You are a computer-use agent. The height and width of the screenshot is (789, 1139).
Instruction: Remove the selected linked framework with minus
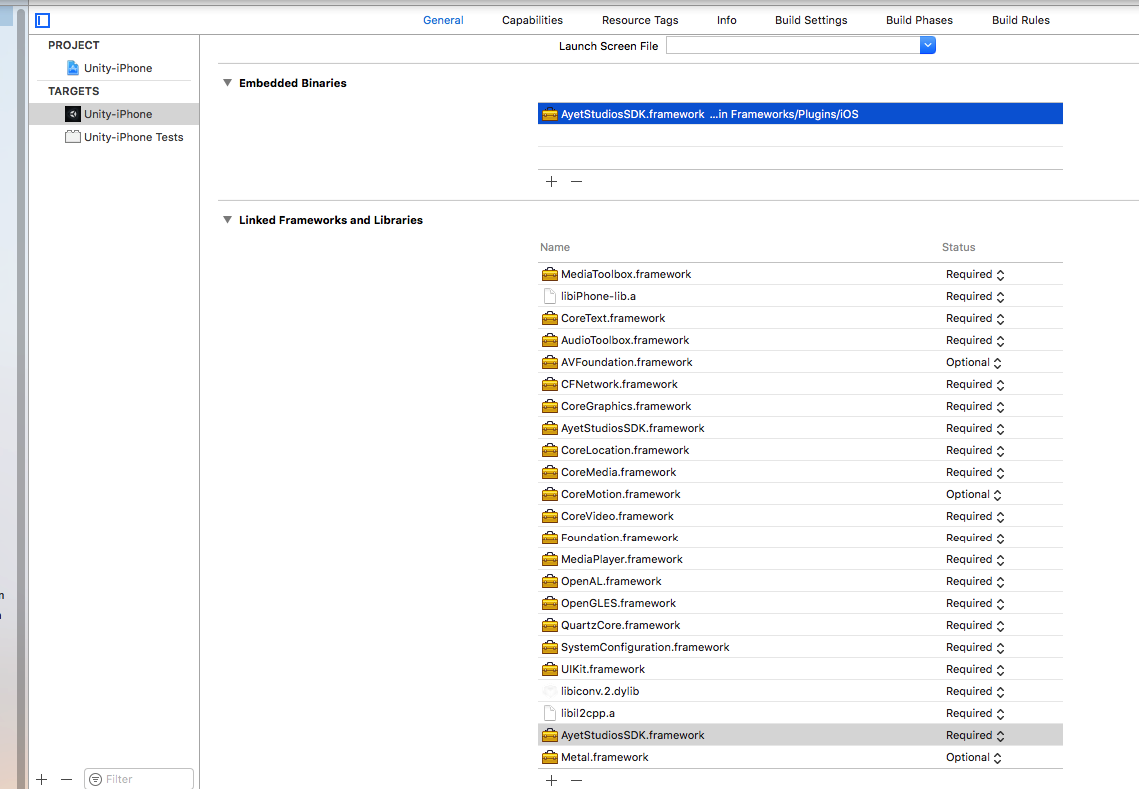(576, 780)
